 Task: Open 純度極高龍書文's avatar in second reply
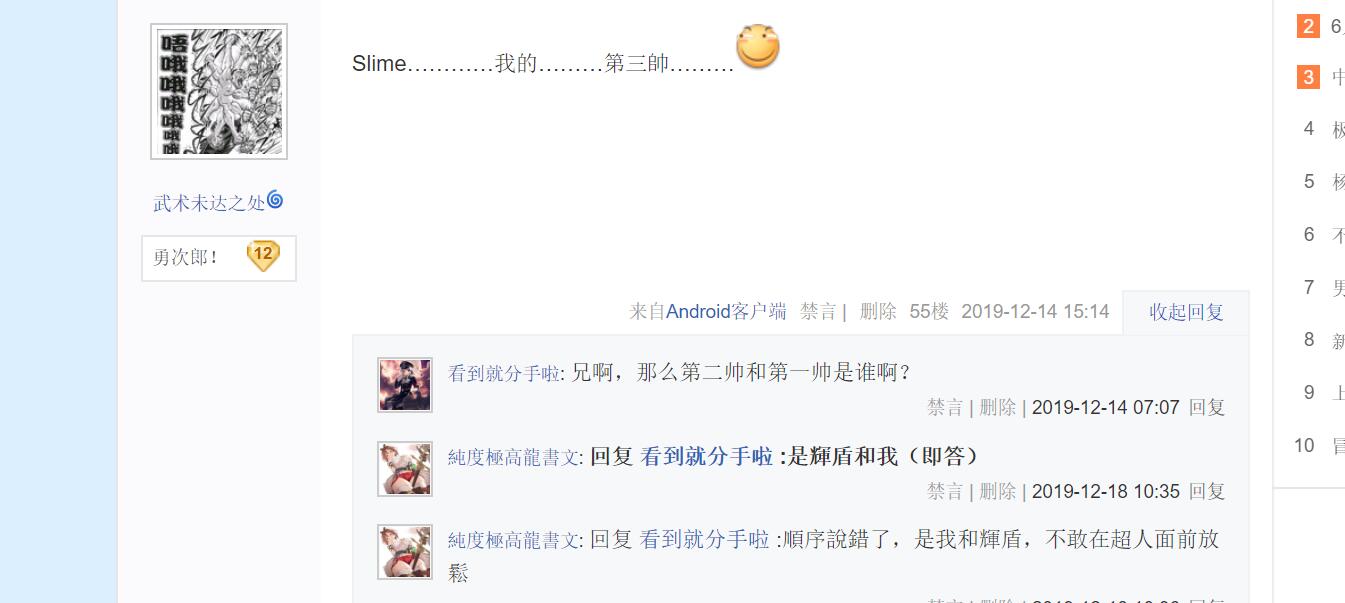[405, 469]
